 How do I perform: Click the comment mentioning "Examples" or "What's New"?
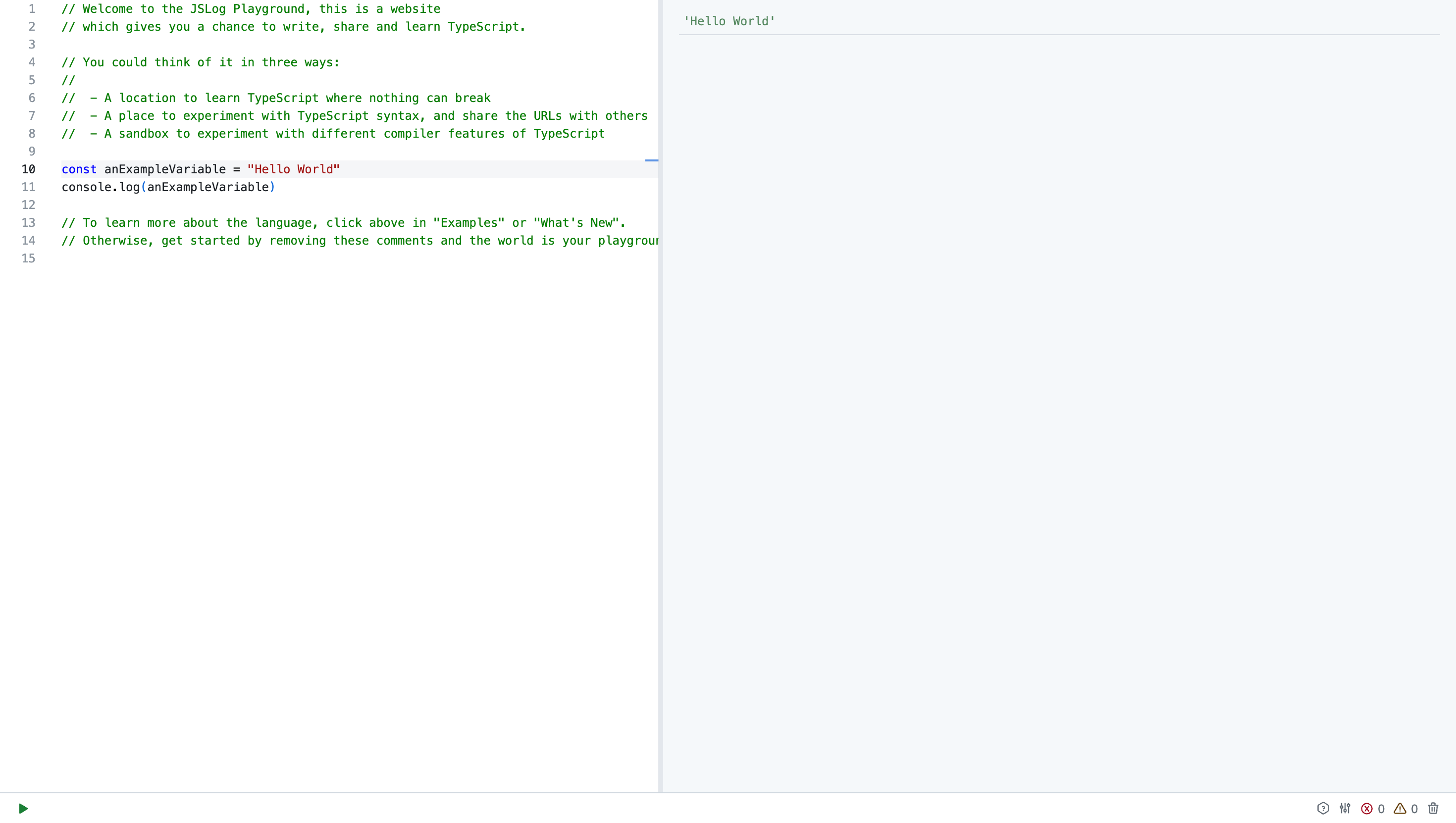[x=344, y=223]
